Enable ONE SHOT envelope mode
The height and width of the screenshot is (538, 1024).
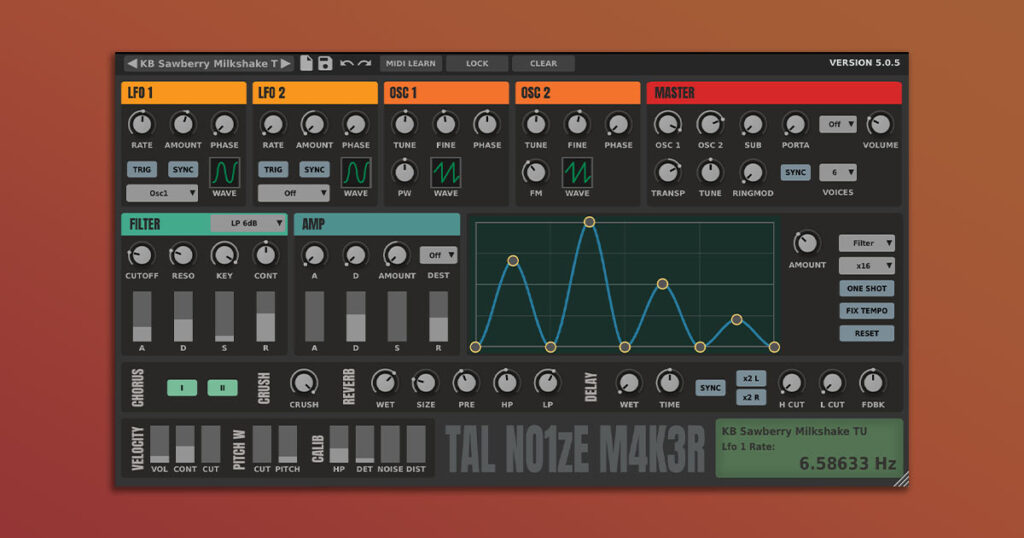[x=867, y=289]
